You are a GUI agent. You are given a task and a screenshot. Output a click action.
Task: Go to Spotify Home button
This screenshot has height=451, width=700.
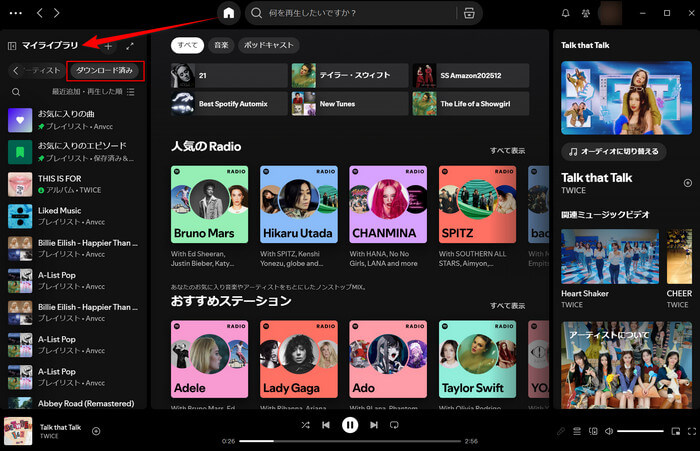tap(229, 13)
